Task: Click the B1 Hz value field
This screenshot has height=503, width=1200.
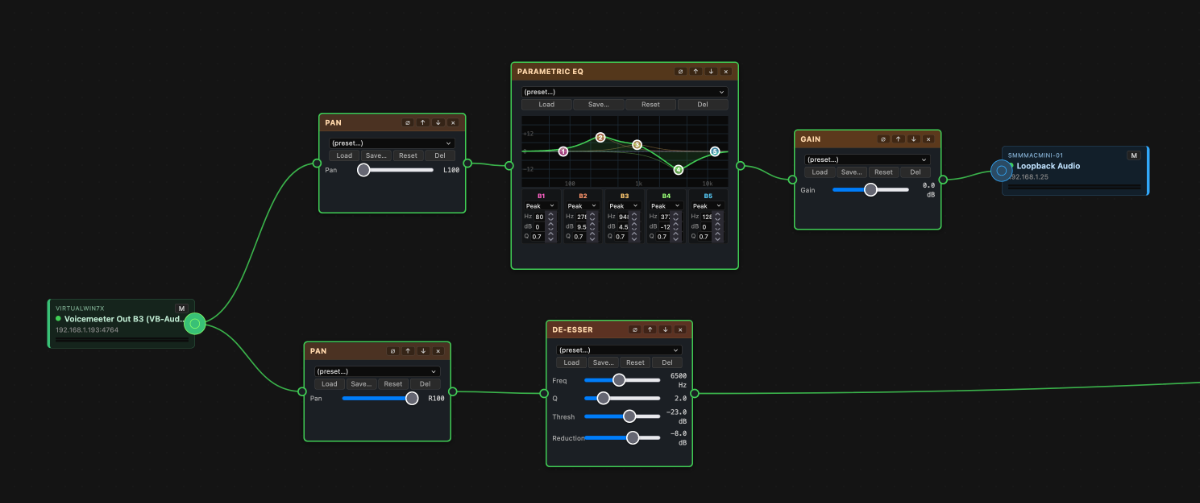Action: (x=540, y=217)
